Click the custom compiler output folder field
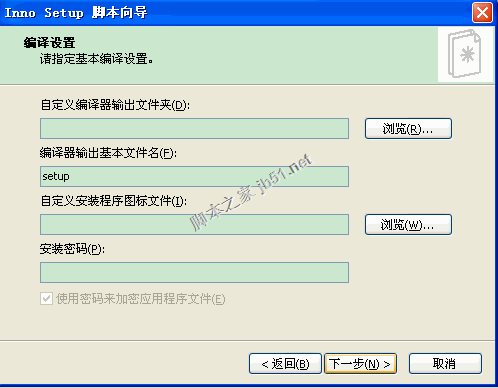498x388 pixels. point(194,128)
